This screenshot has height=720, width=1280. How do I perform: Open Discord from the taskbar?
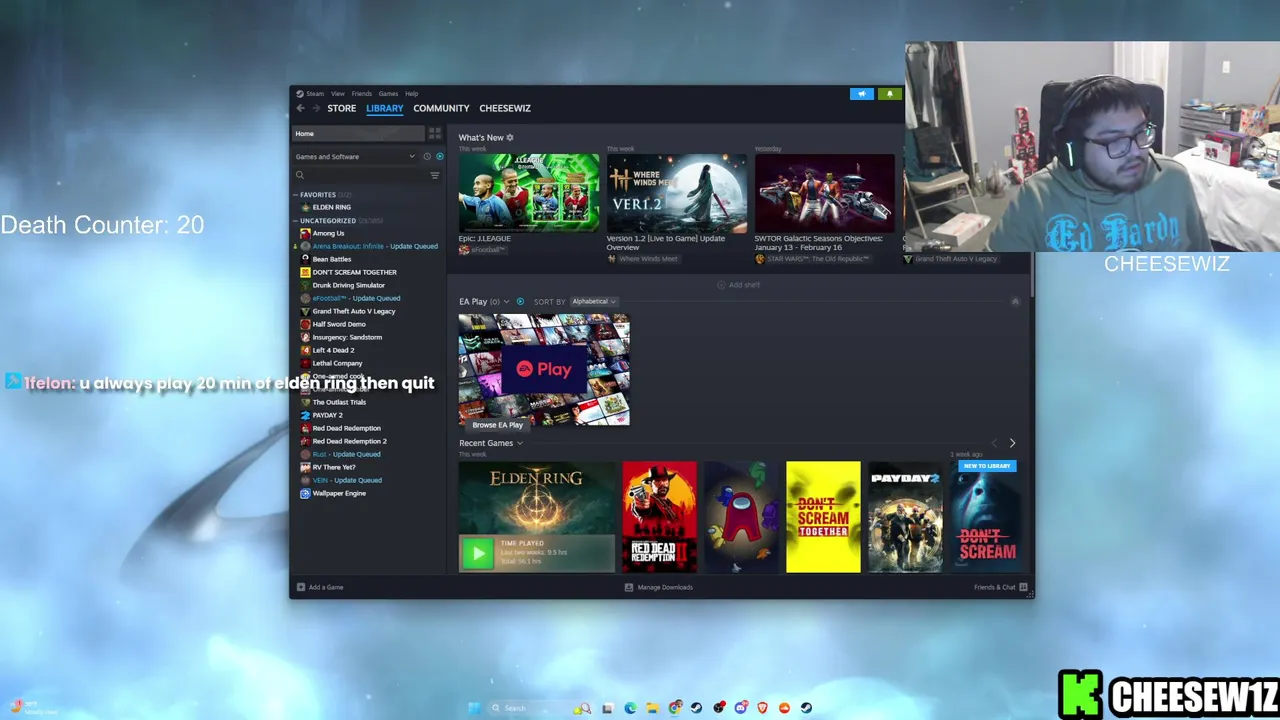741,708
